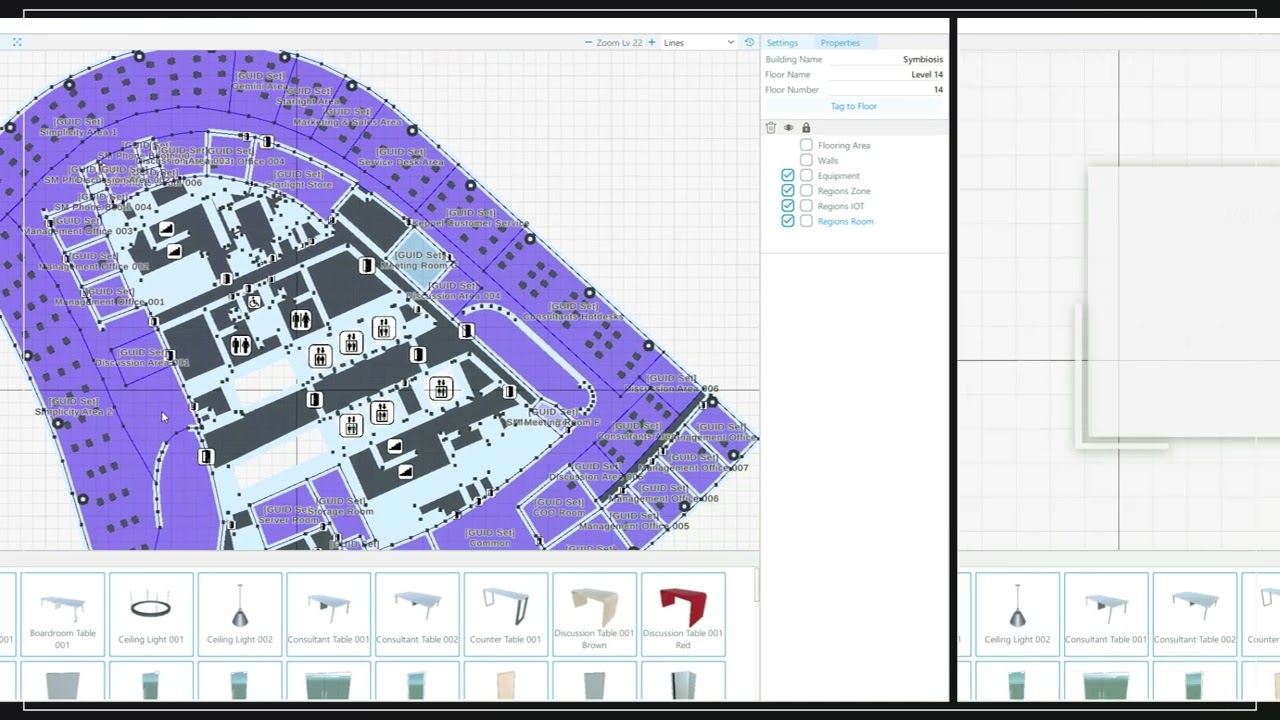This screenshot has width=1280, height=720.
Task: Uncheck the ticked box on the Equipment row
Action: (x=788, y=176)
